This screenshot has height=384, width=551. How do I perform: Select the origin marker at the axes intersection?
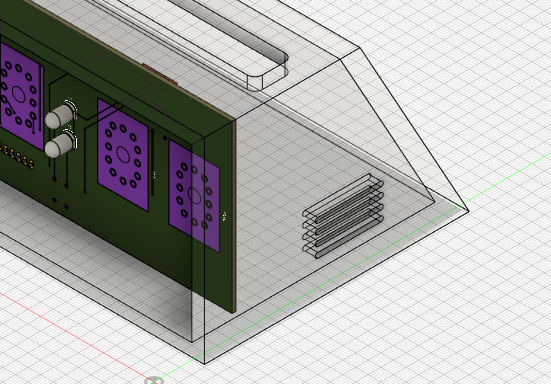tap(154, 380)
